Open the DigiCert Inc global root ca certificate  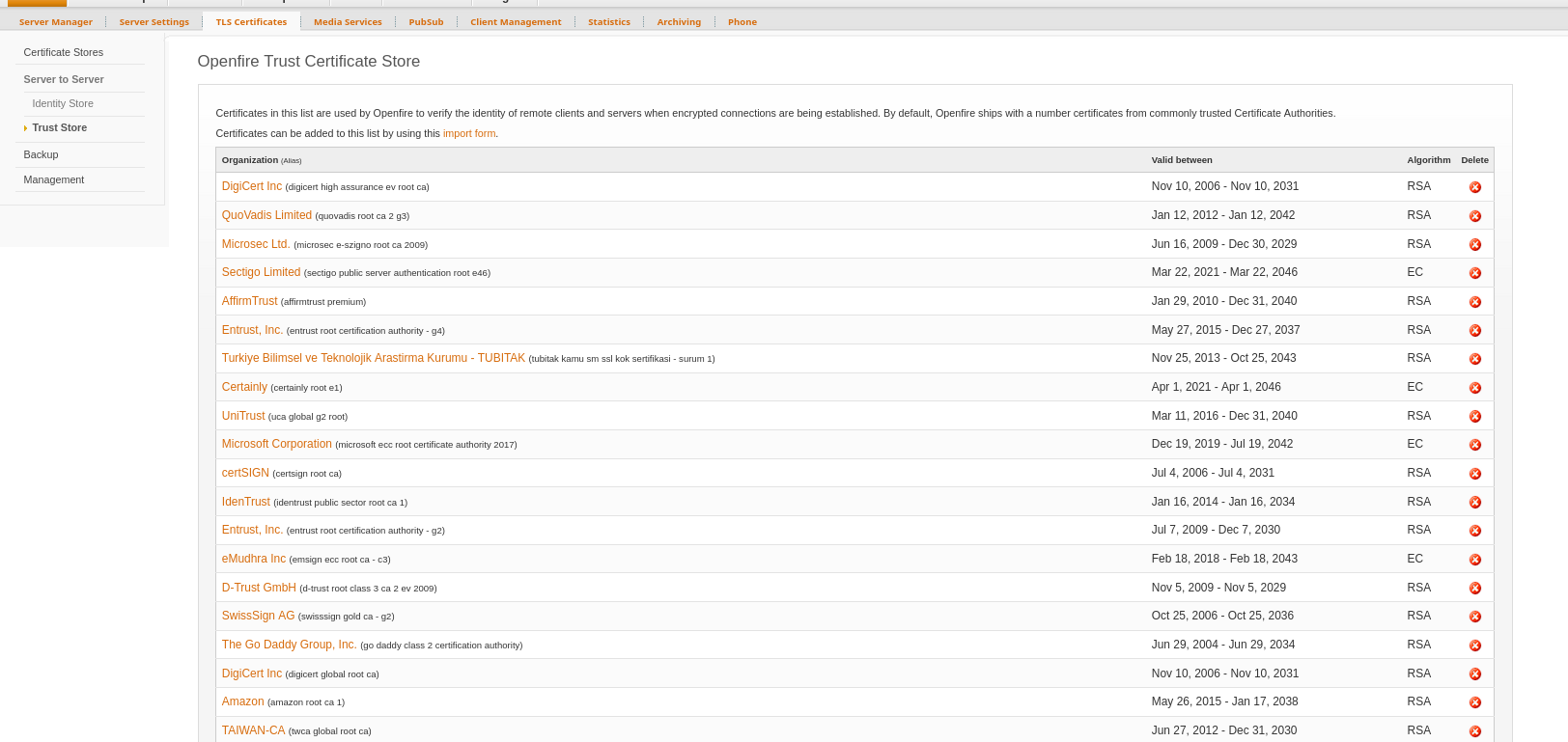click(252, 673)
